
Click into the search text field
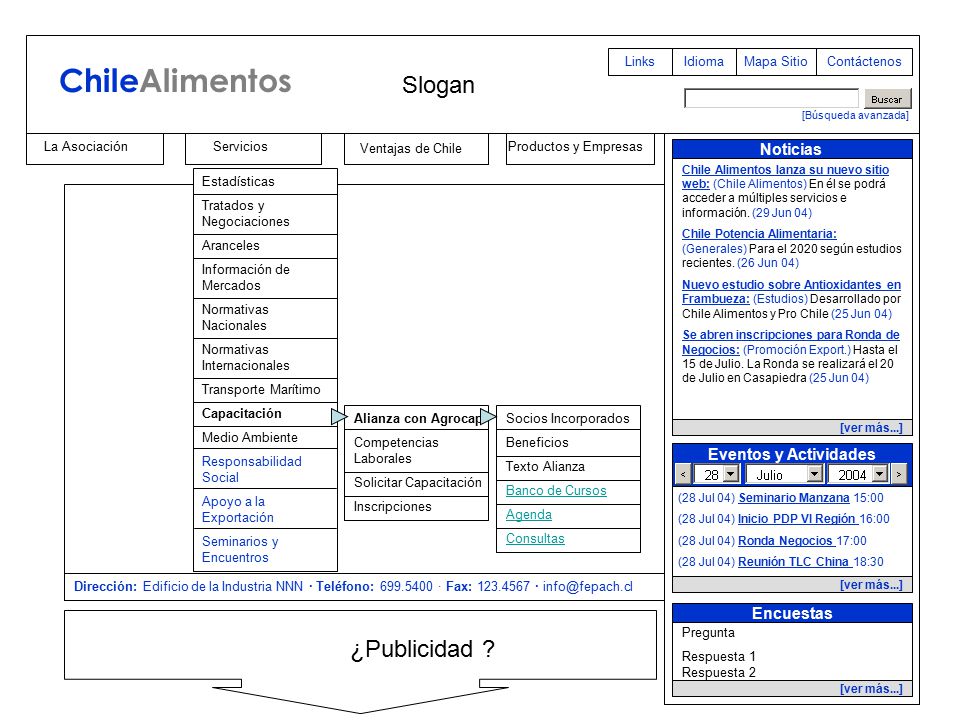[x=771, y=99]
